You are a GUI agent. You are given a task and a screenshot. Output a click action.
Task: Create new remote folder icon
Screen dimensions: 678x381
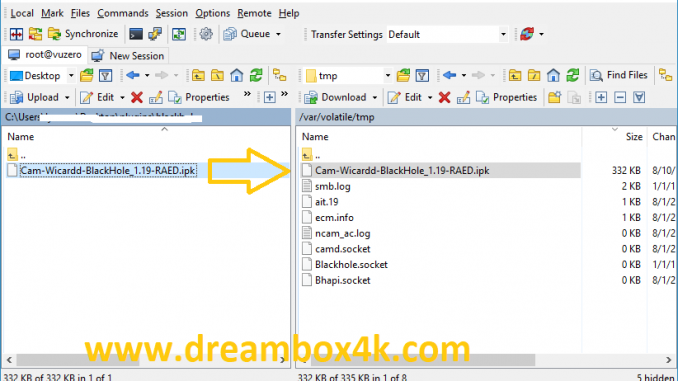point(554,97)
